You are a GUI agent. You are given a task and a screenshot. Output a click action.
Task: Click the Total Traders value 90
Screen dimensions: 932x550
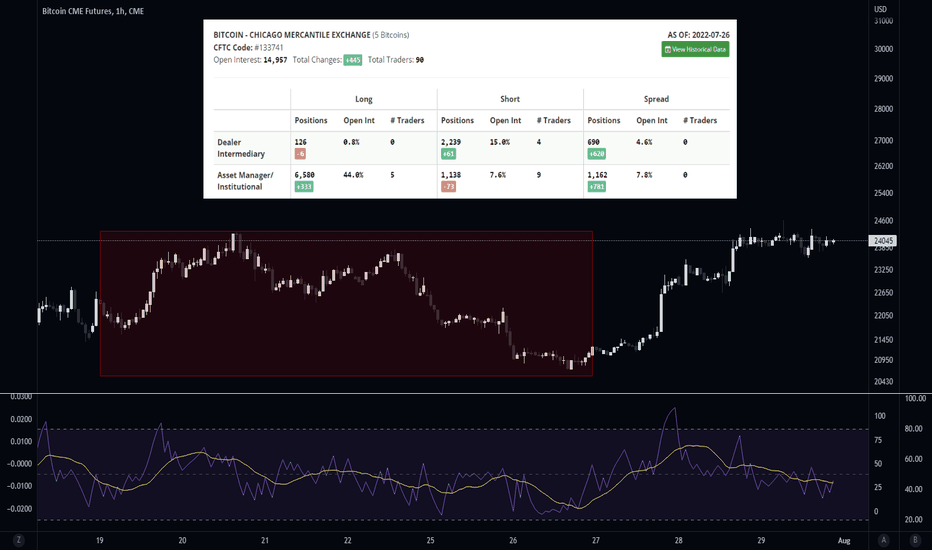(420, 60)
